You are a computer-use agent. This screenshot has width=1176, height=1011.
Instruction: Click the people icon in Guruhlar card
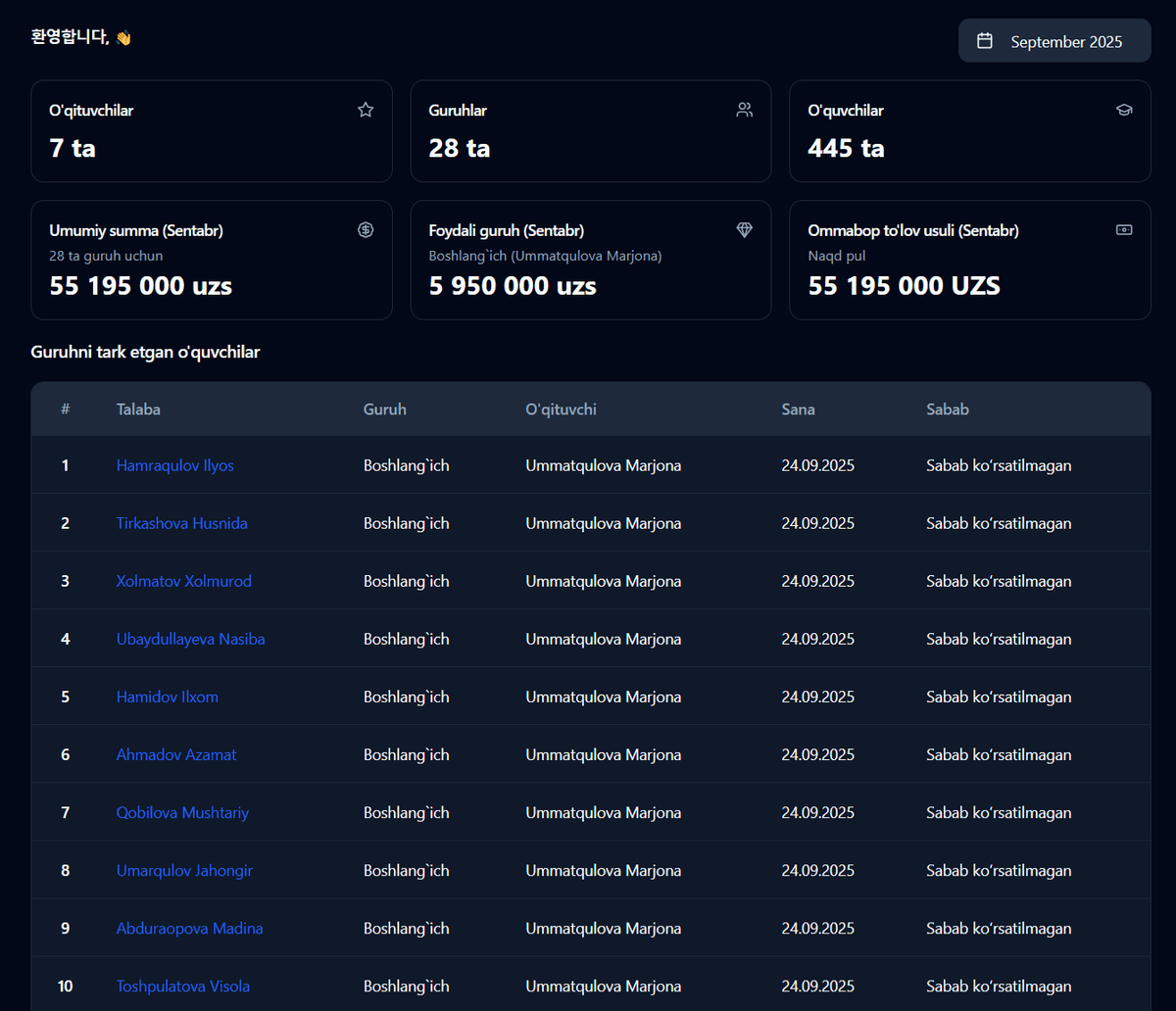(x=745, y=110)
